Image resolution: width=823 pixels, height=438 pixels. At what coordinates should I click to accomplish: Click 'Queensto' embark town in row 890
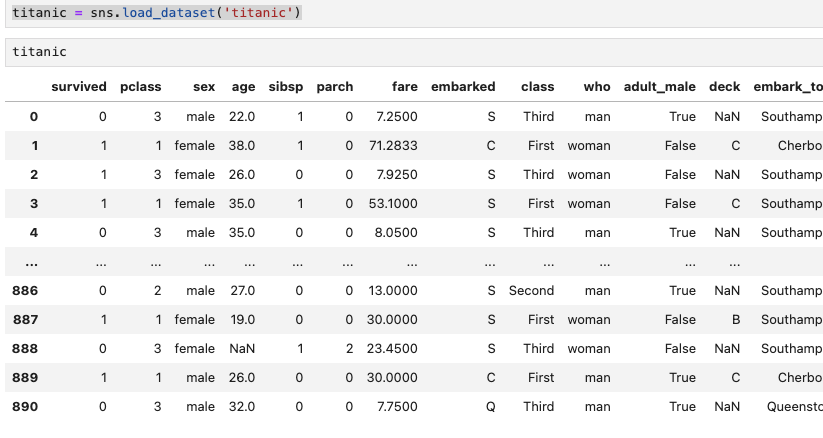[x=795, y=406]
